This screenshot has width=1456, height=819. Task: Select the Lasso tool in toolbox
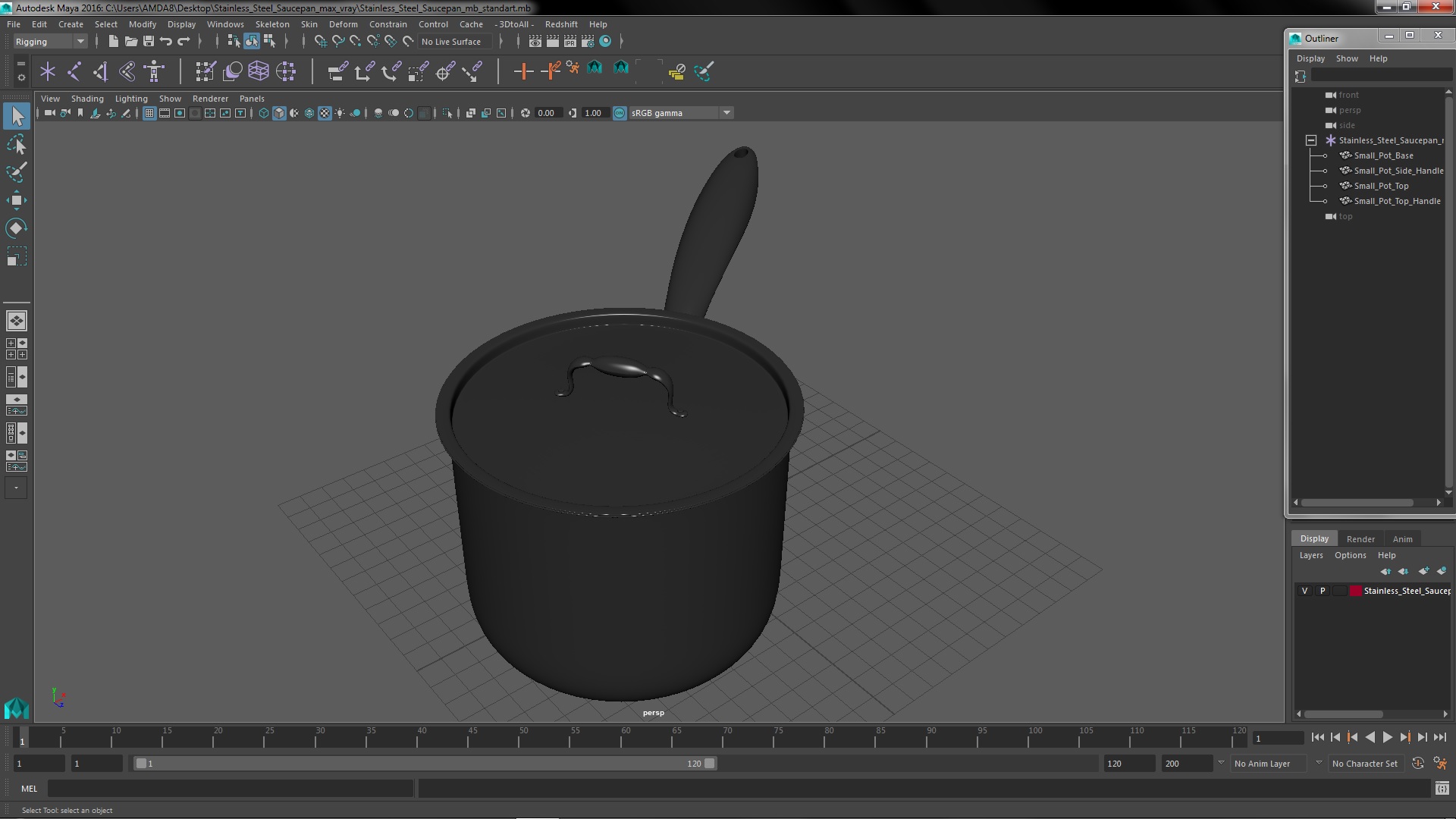[x=17, y=144]
